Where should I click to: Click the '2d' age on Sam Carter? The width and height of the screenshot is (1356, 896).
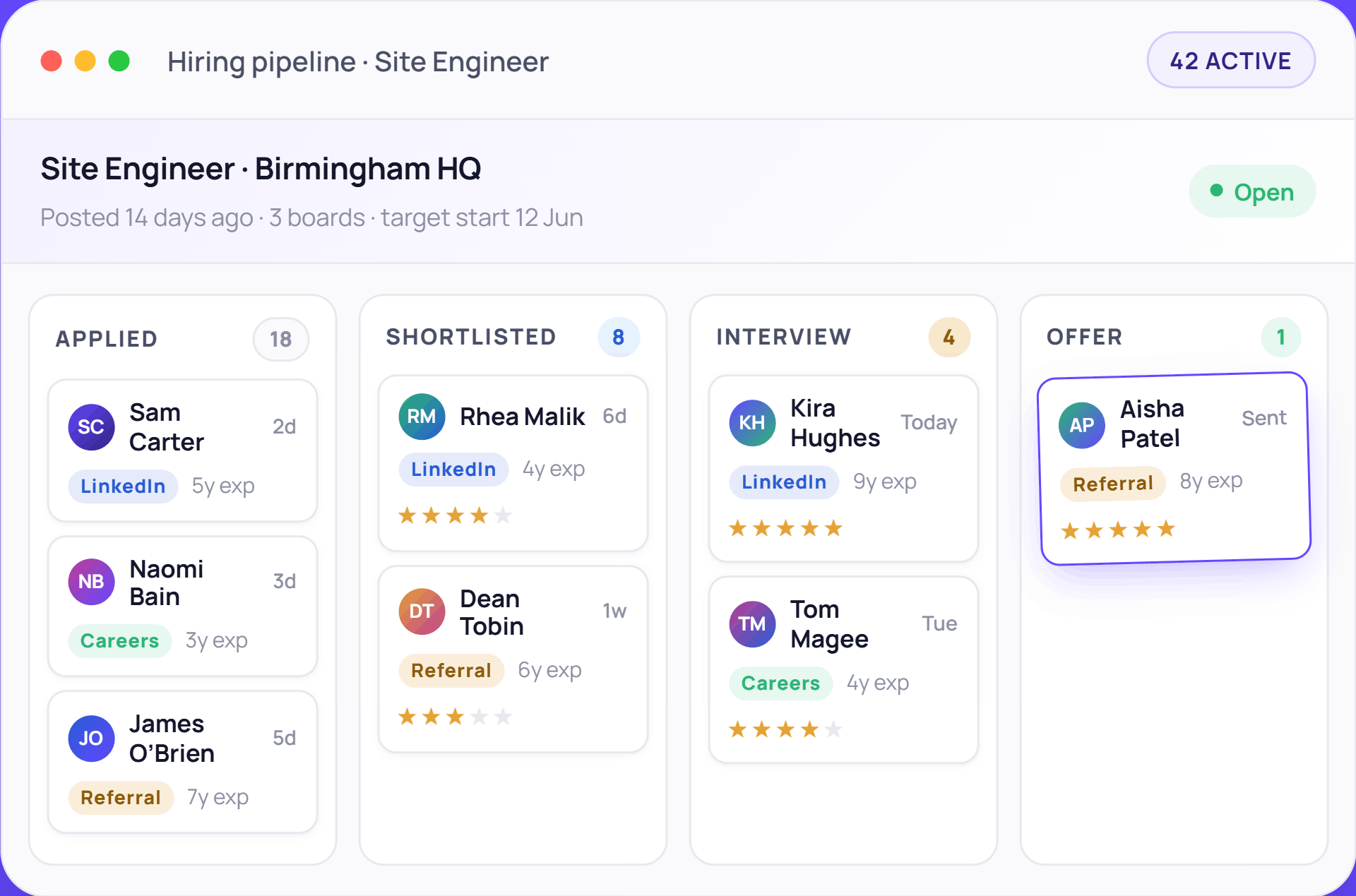[x=284, y=426]
